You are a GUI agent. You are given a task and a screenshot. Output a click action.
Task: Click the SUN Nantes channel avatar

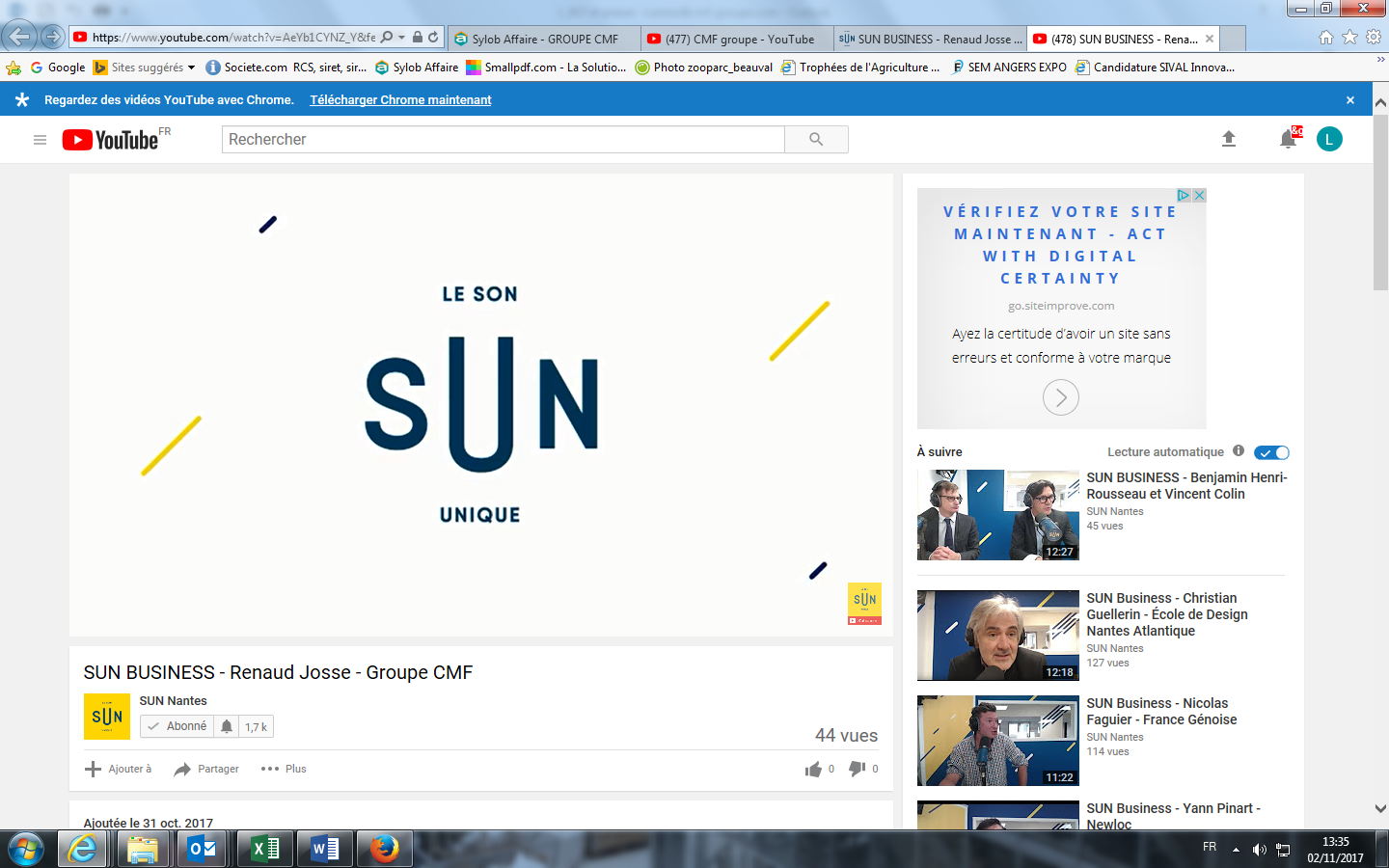tap(107, 717)
